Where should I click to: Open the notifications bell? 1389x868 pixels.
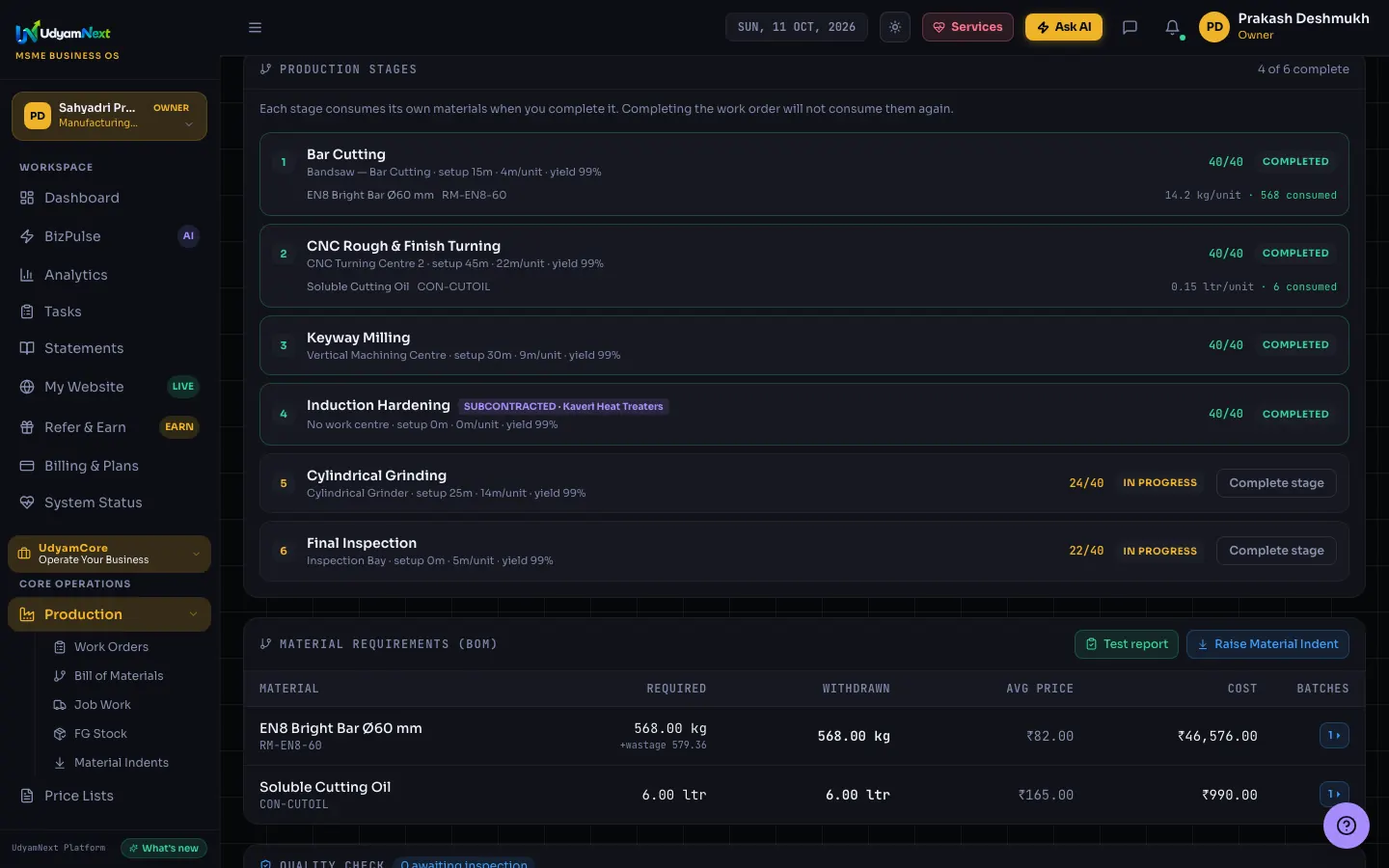pyautogui.click(x=1172, y=27)
